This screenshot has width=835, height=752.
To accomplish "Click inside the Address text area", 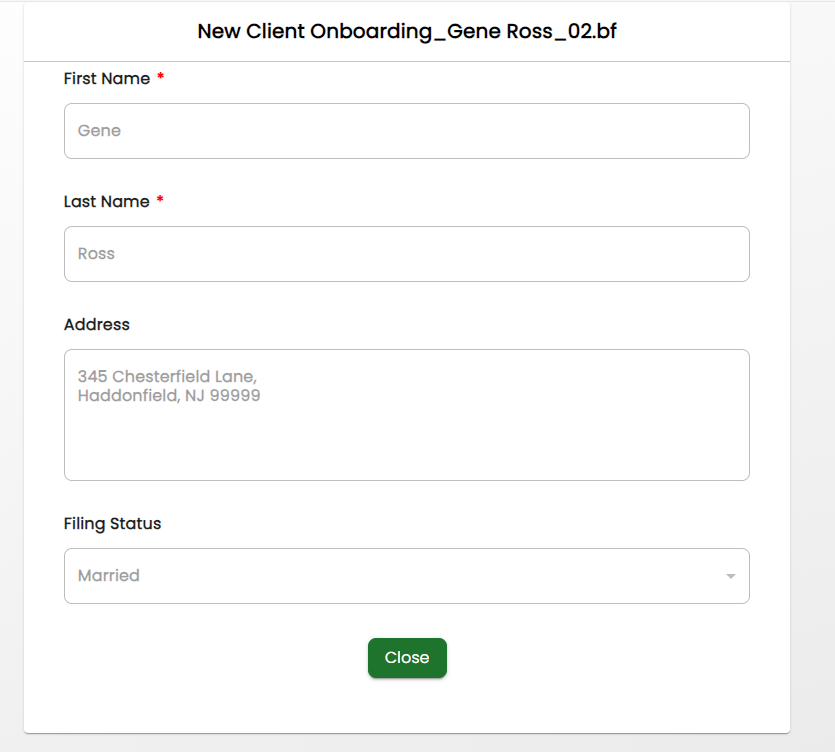I will coord(407,415).
